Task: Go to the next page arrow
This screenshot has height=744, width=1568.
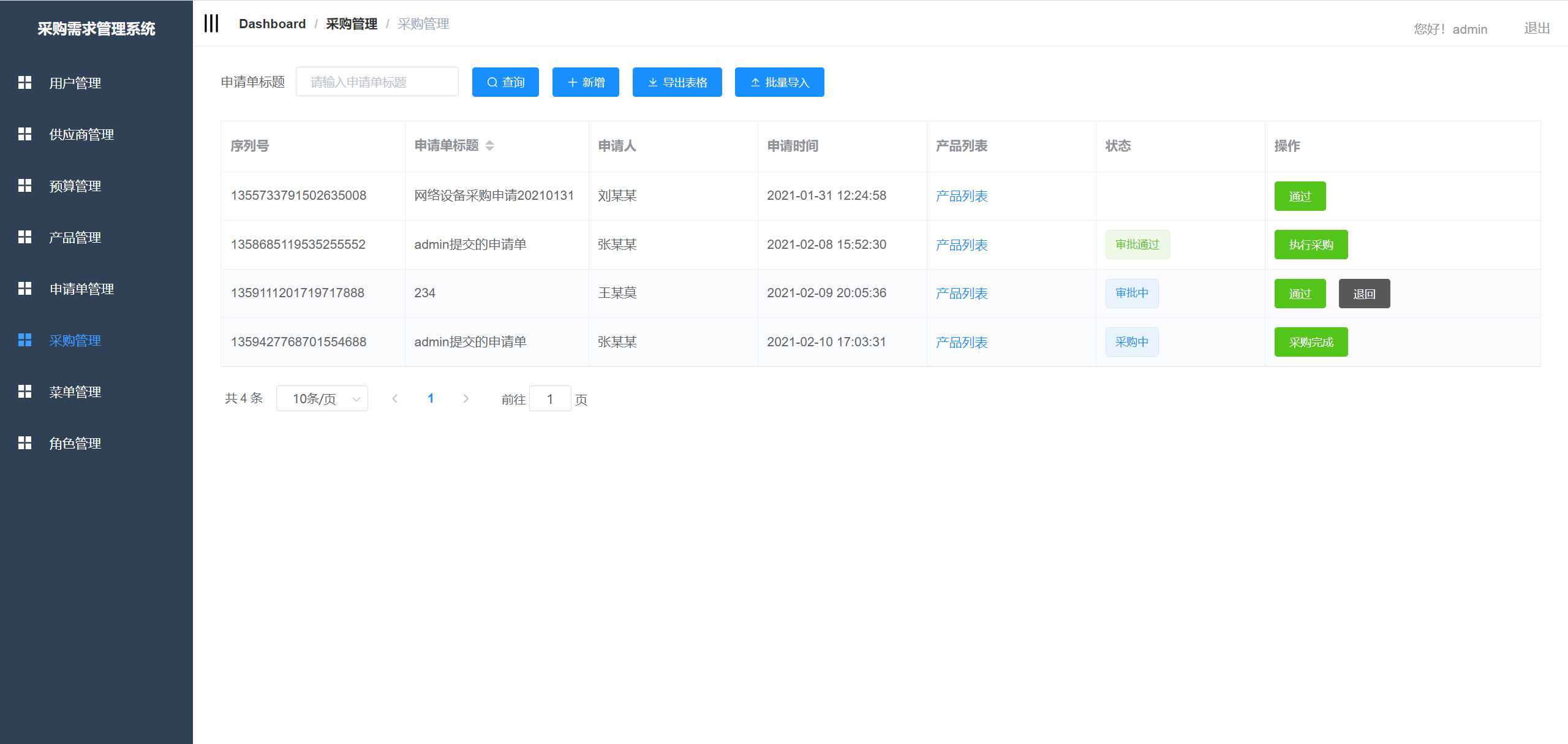Action: click(x=466, y=398)
